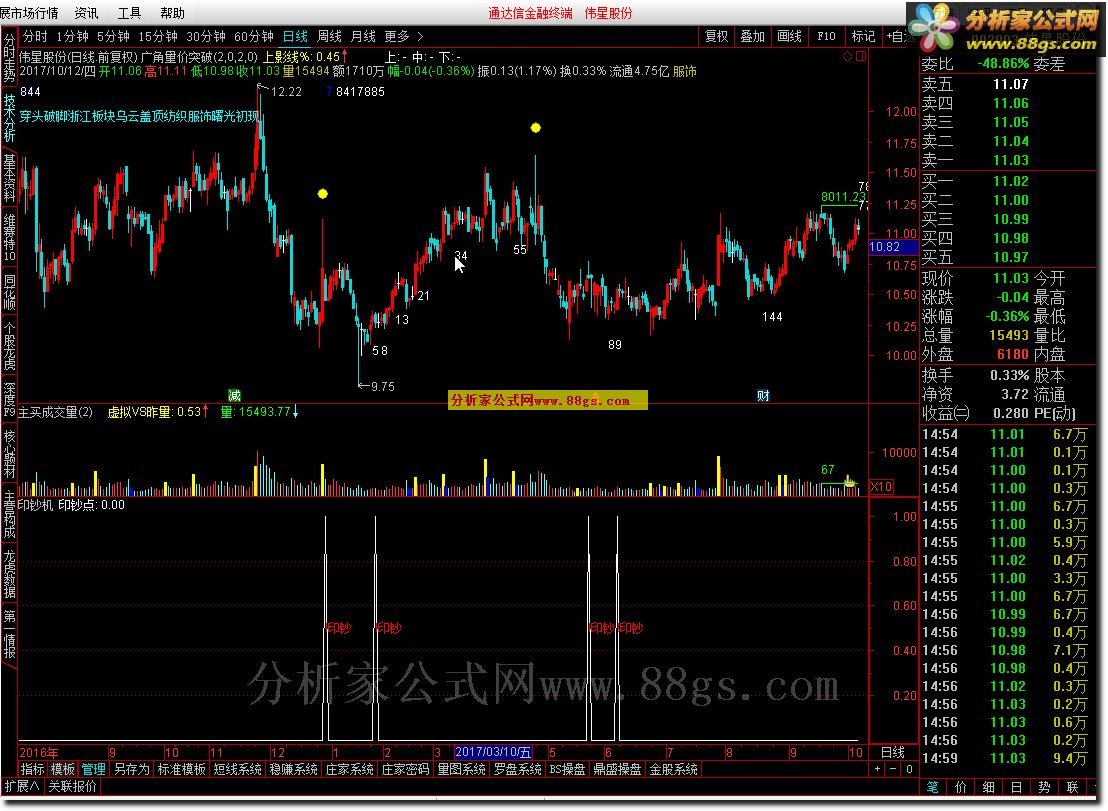Viewport: 1108px width, 811px height.
Task: Click the 模板 button
Action: click(x=63, y=769)
